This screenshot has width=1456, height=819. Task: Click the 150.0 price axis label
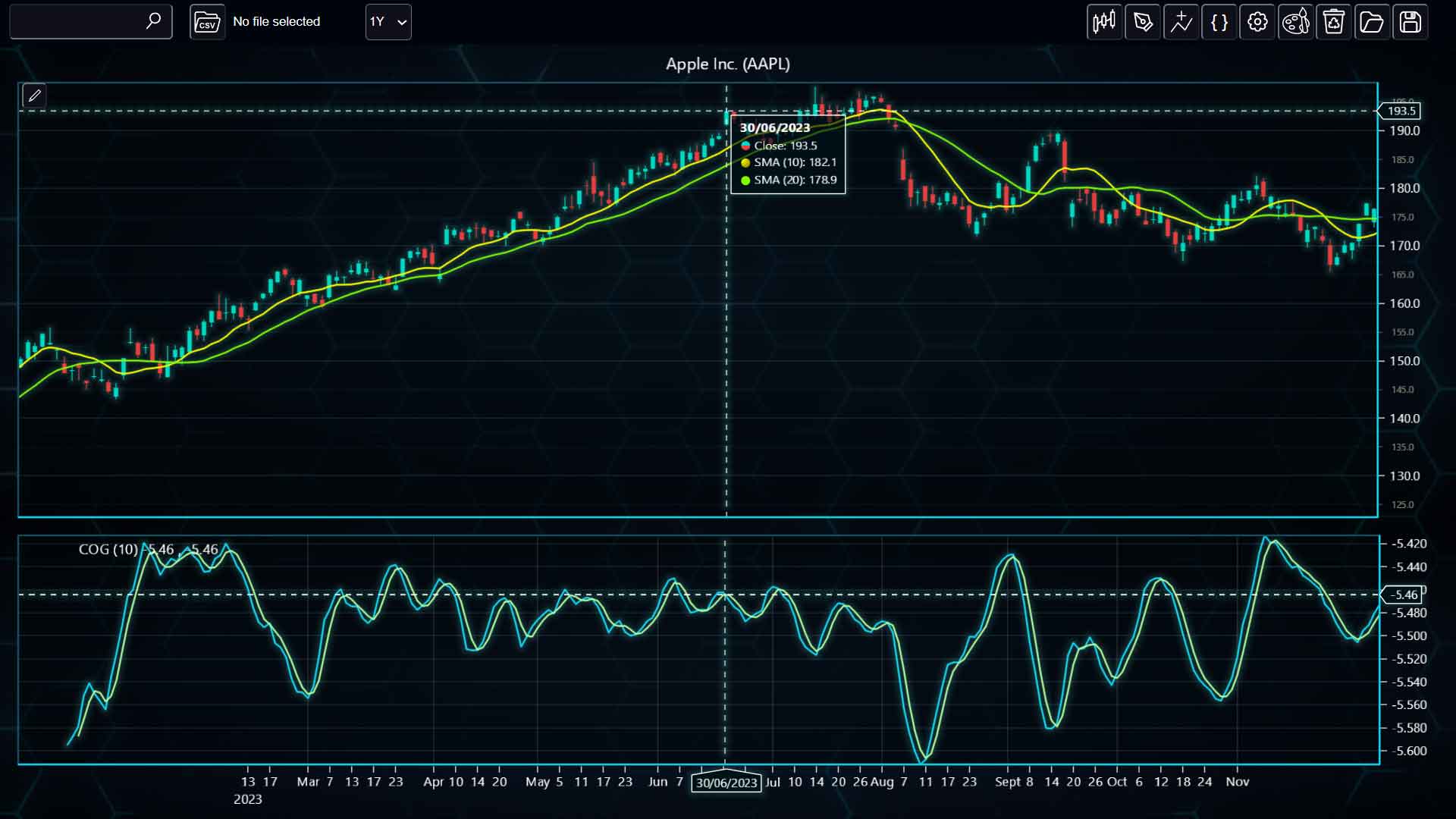1404,361
